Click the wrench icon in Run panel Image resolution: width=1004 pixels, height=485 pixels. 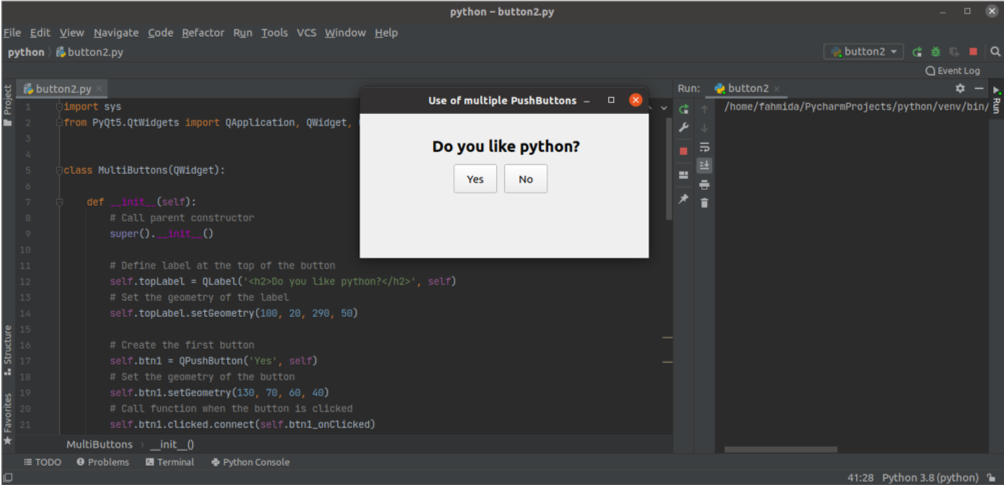point(684,128)
